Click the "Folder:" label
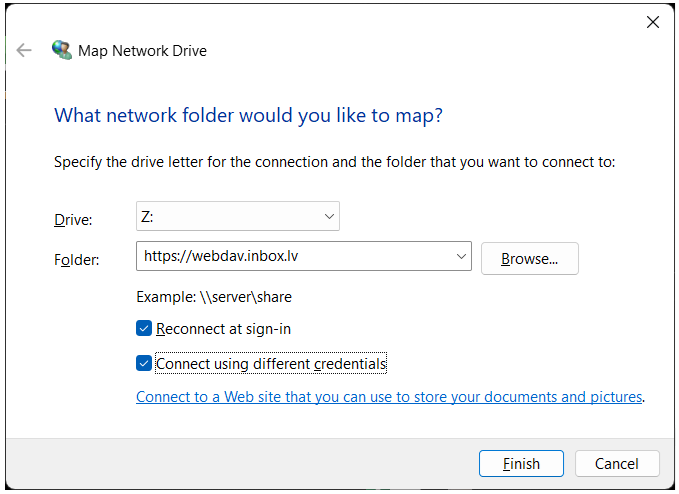The width and height of the screenshot is (679, 494). [x=76, y=260]
